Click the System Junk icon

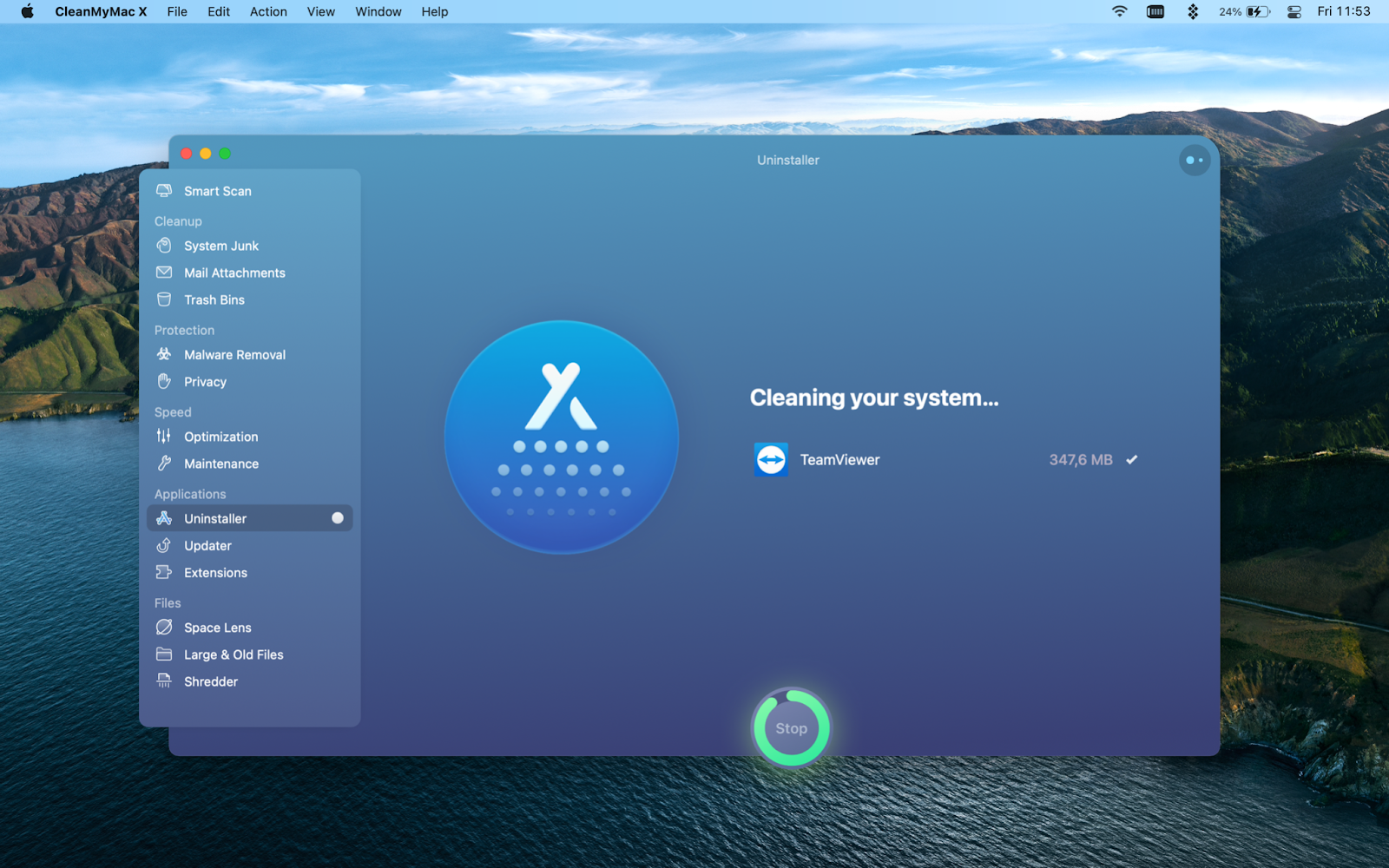(164, 246)
